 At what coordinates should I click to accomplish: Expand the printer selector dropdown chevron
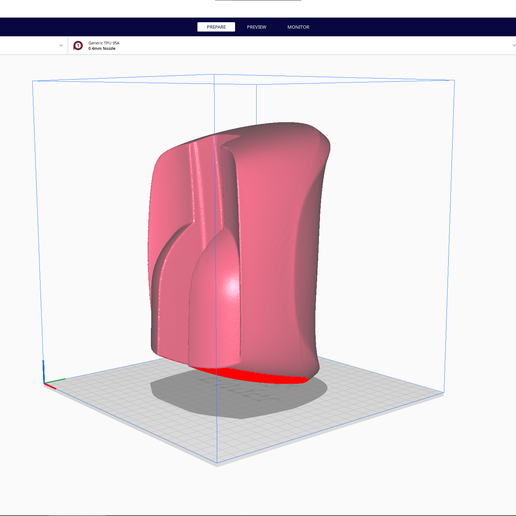tap(61, 45)
